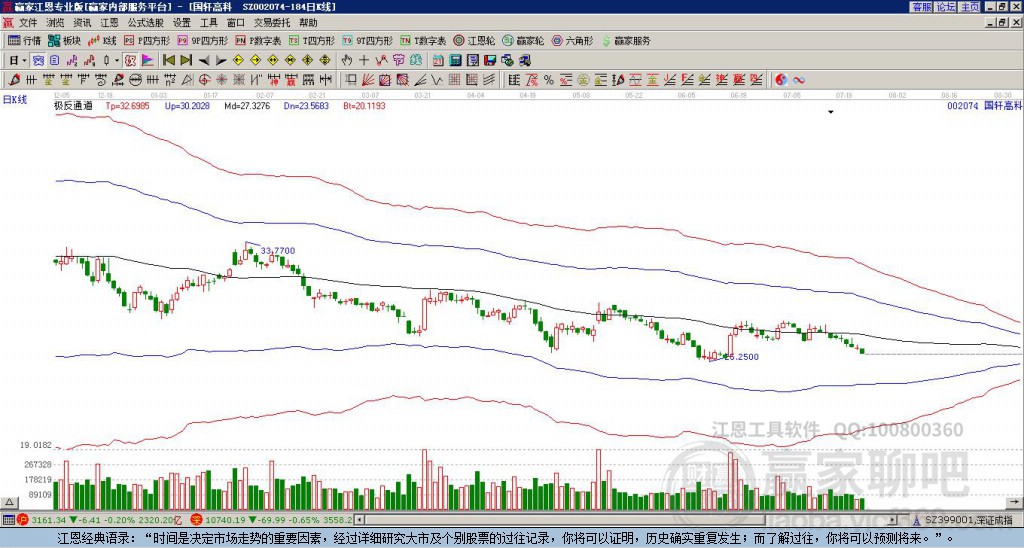Click the 客服 customer service link

coord(921,7)
